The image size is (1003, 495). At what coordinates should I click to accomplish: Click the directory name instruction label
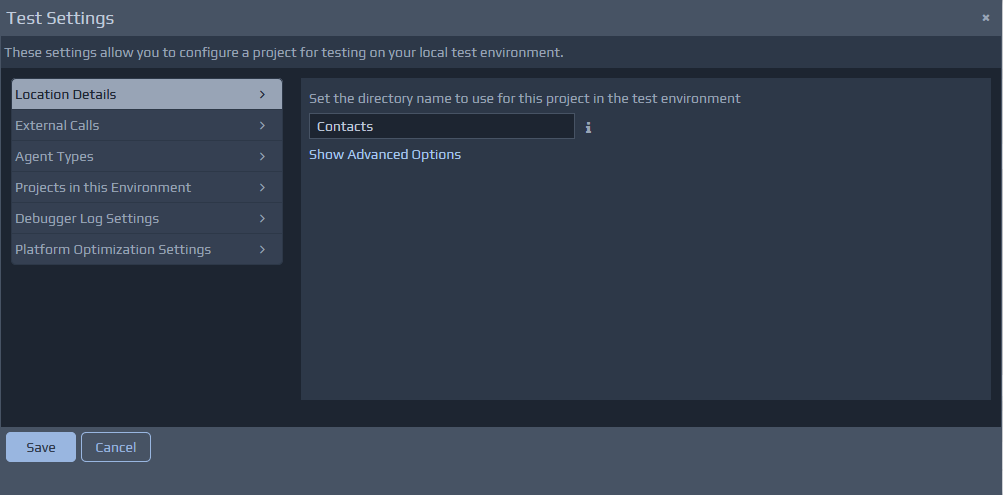[524, 99]
